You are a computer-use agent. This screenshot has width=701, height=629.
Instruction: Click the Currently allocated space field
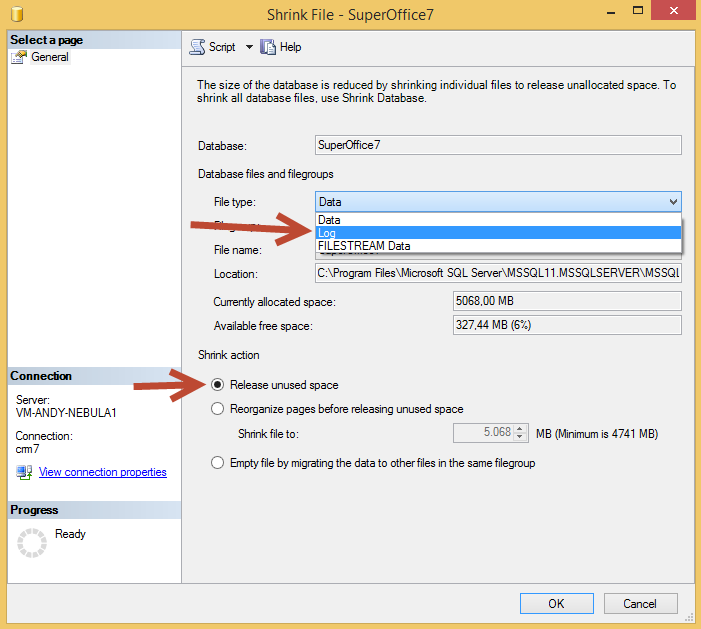(567, 301)
